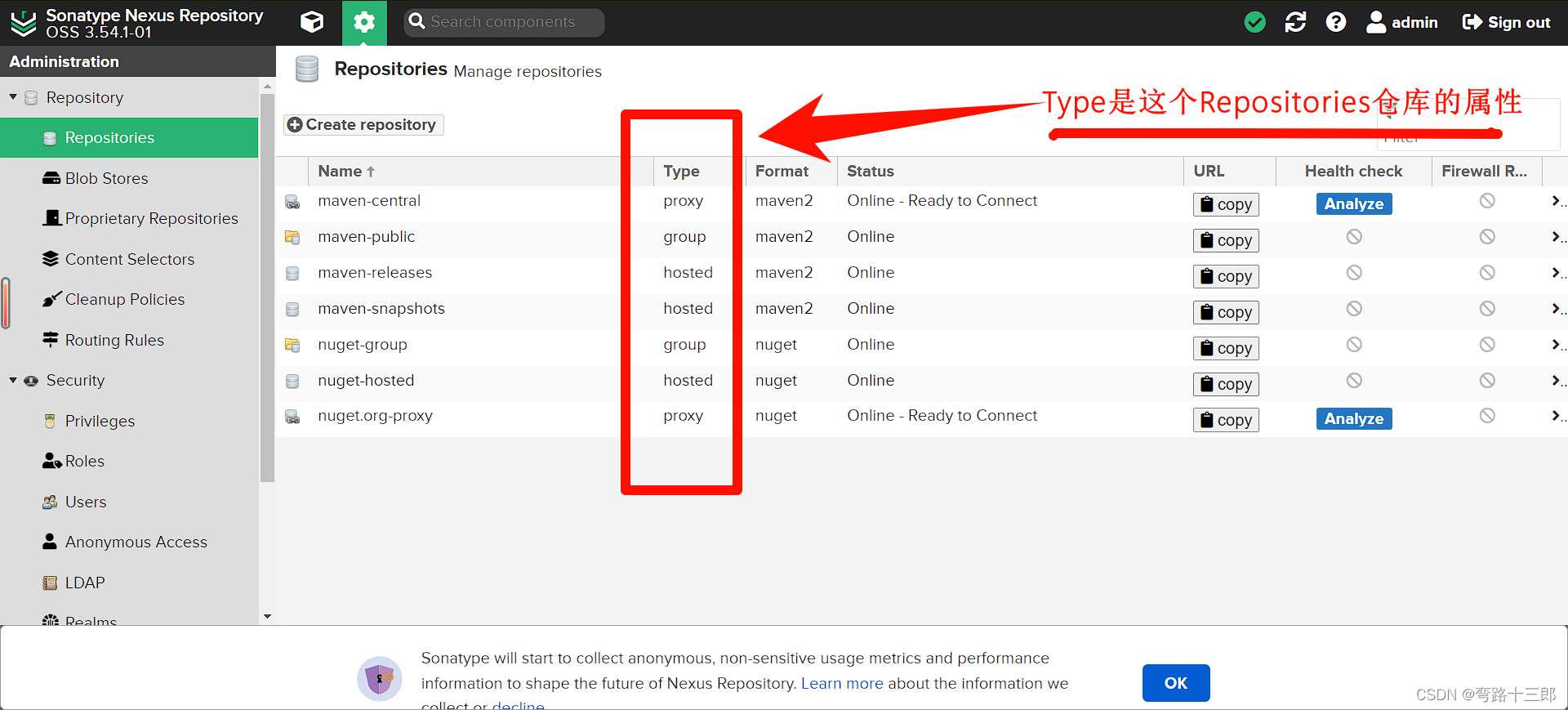
Task: Click the Routing Rules signpost icon
Action: click(51, 339)
